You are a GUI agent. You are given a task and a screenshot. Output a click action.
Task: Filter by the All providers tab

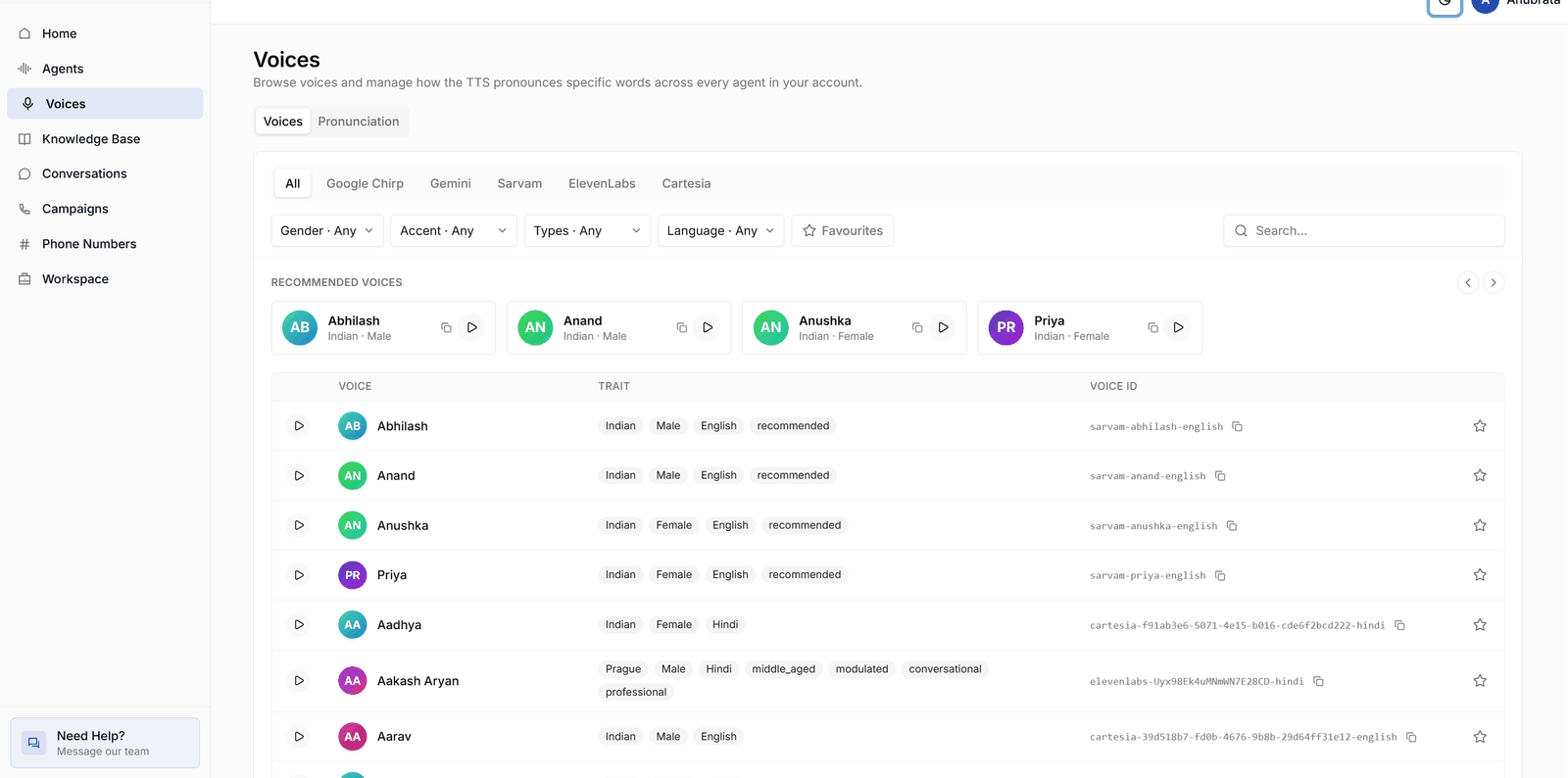293,183
